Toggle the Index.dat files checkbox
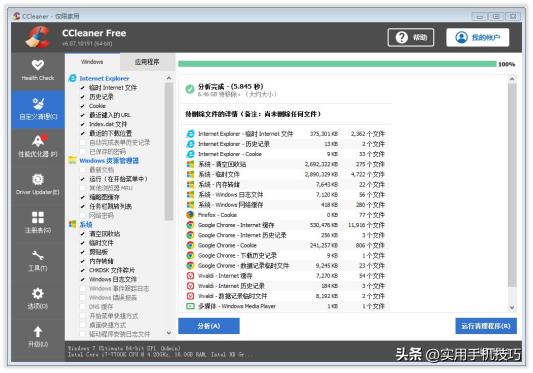The height and width of the screenshot is (373, 533). tap(83, 124)
